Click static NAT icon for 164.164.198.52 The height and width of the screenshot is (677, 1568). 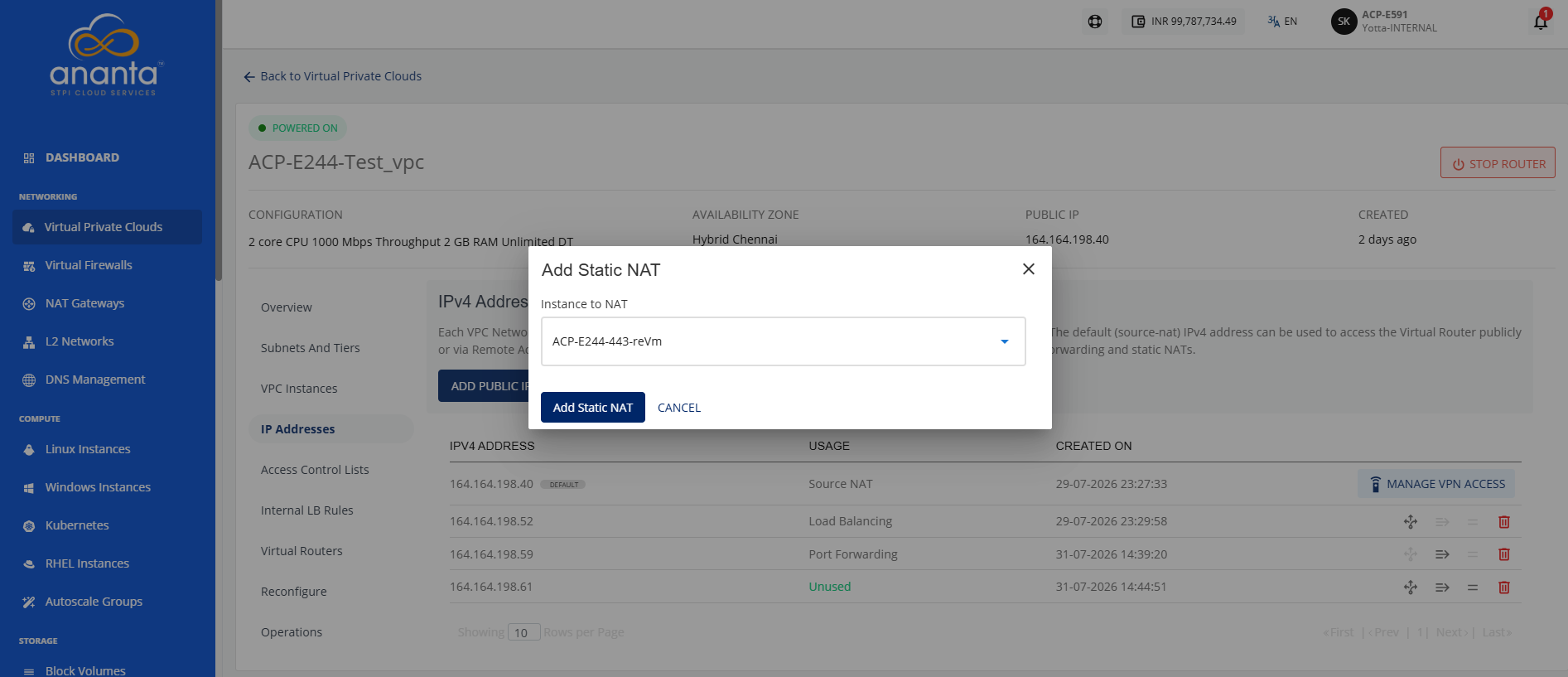coord(1411,522)
